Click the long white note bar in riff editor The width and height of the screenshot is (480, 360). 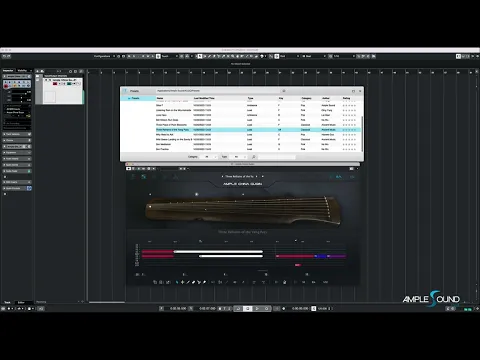pyautogui.click(x=218, y=252)
